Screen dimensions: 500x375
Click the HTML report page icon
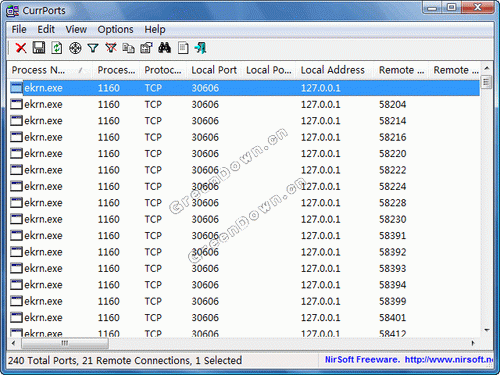coord(183,48)
